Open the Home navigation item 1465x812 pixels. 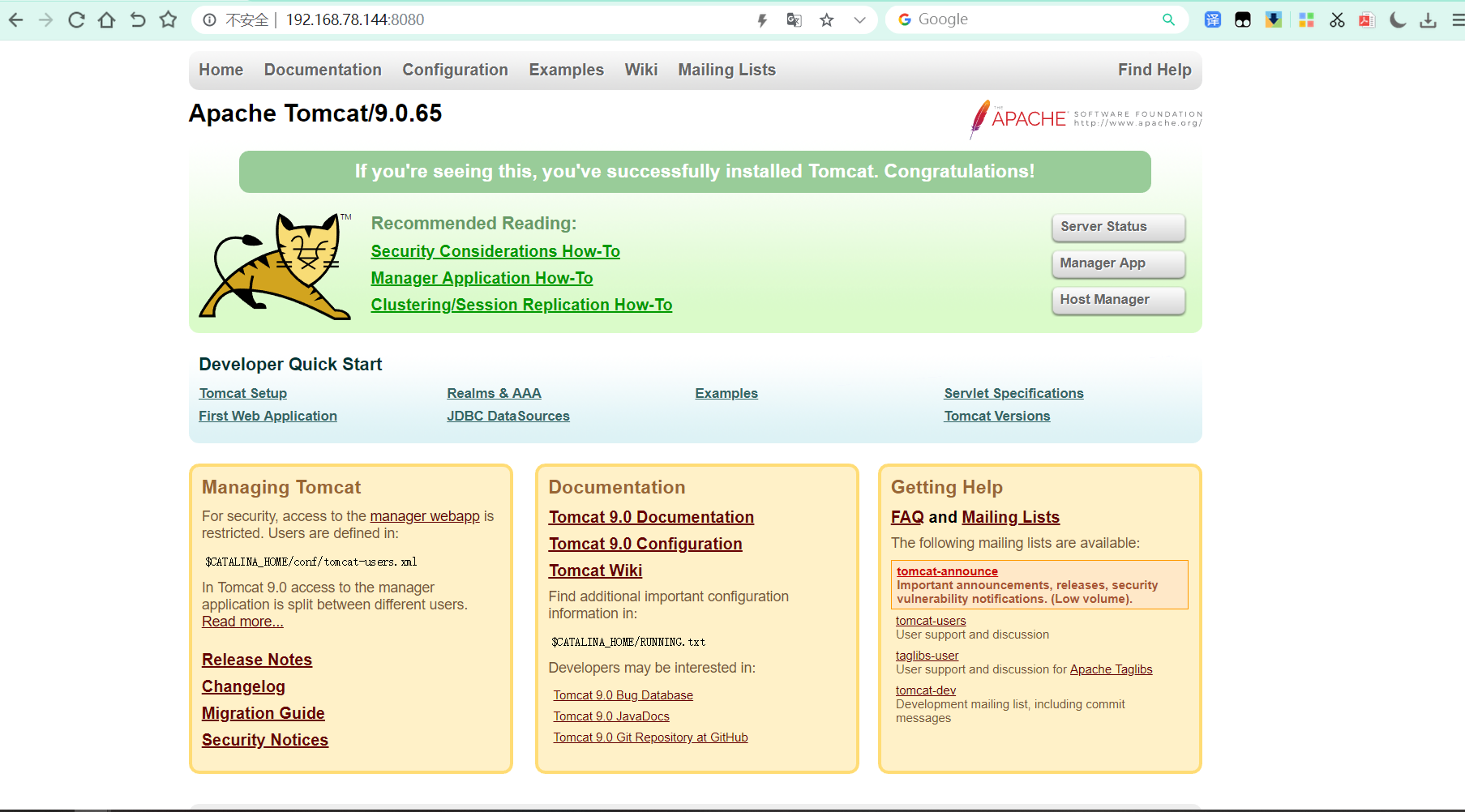pos(221,70)
